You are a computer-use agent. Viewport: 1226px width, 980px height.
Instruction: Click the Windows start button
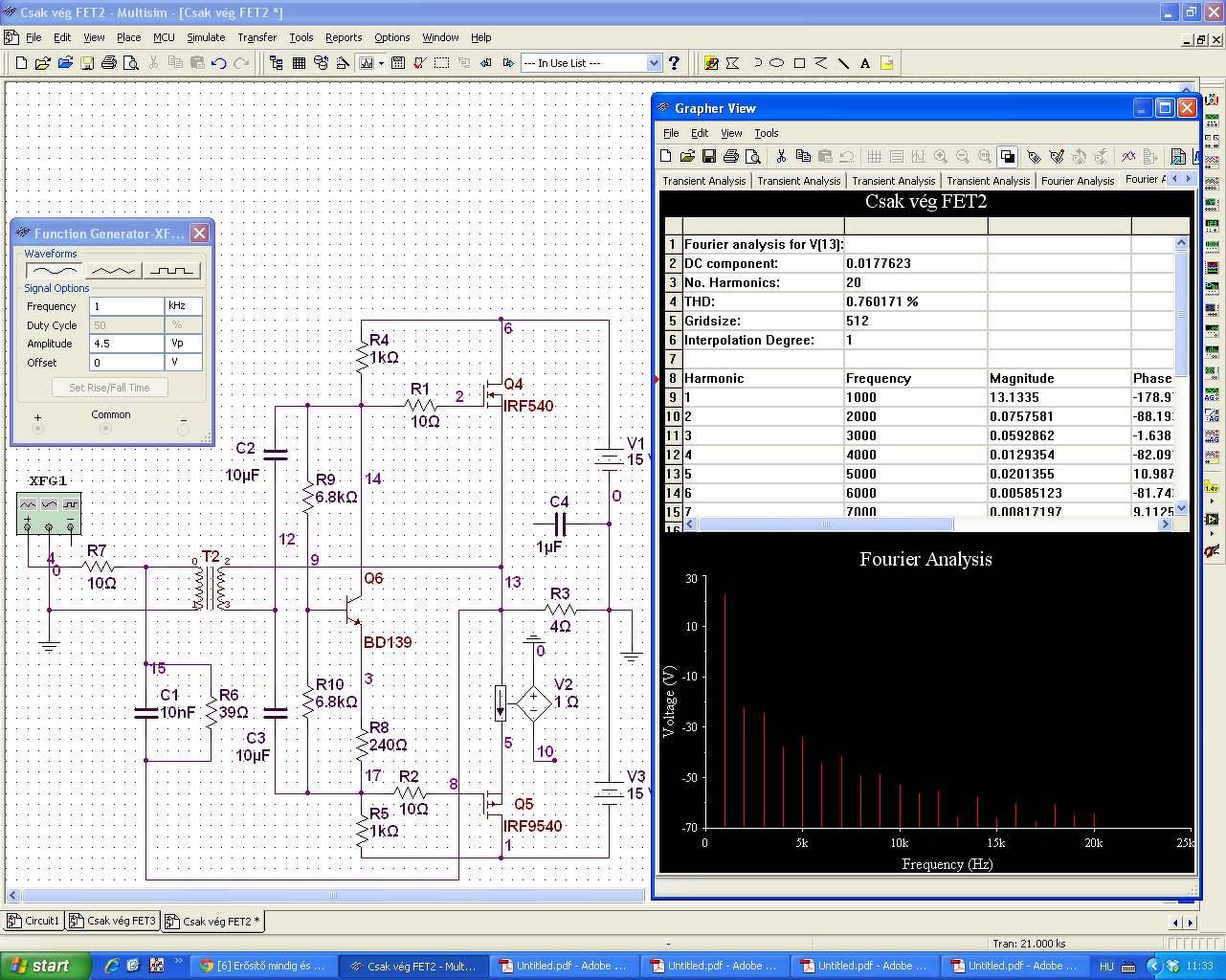[43, 966]
